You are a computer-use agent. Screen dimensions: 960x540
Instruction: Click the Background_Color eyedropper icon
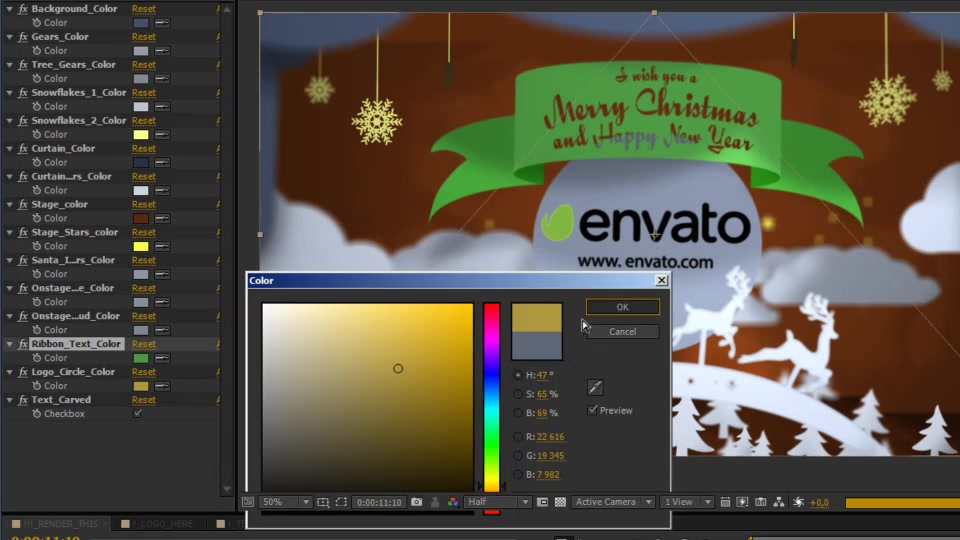(162, 23)
